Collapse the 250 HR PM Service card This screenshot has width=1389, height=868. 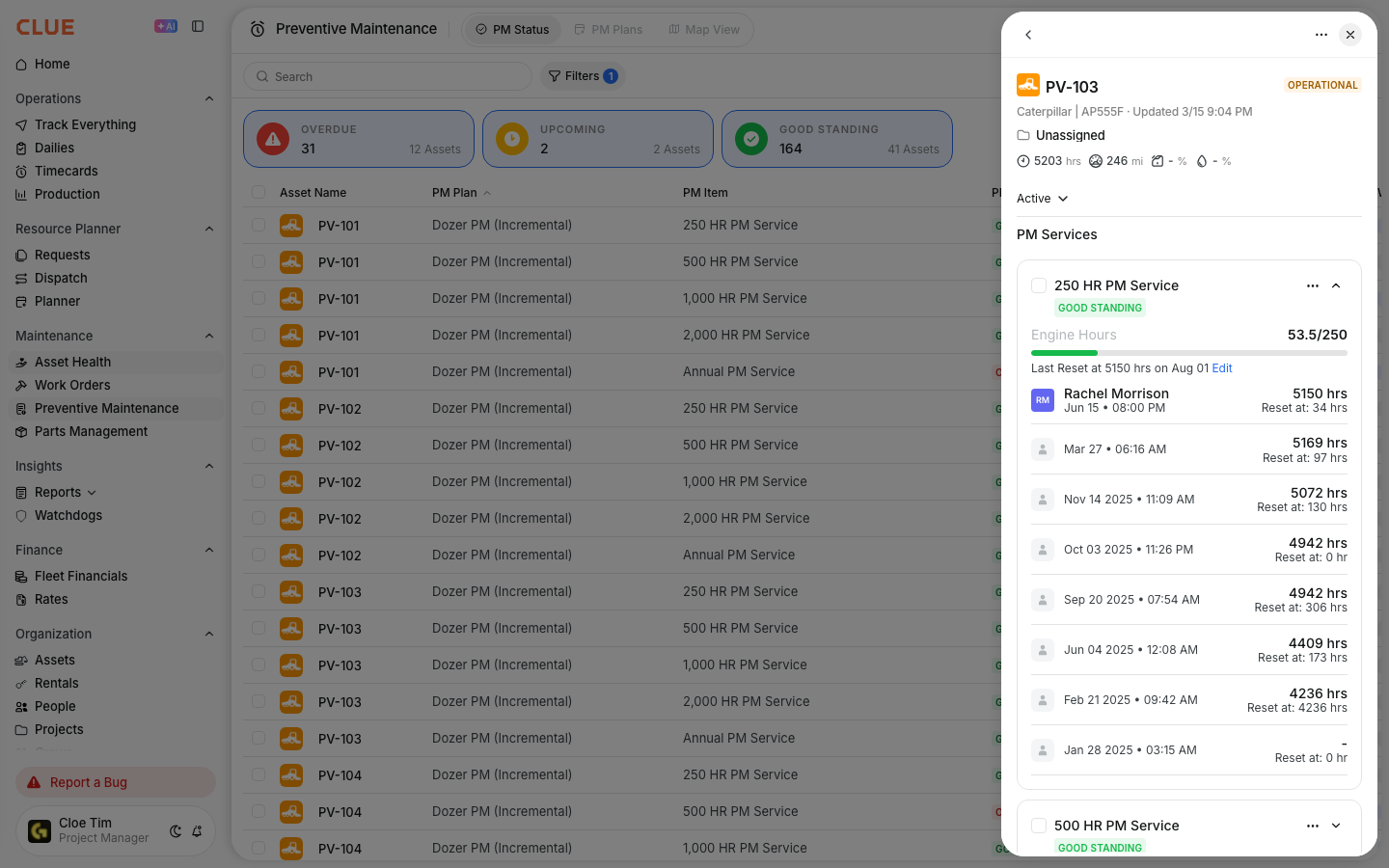point(1336,285)
